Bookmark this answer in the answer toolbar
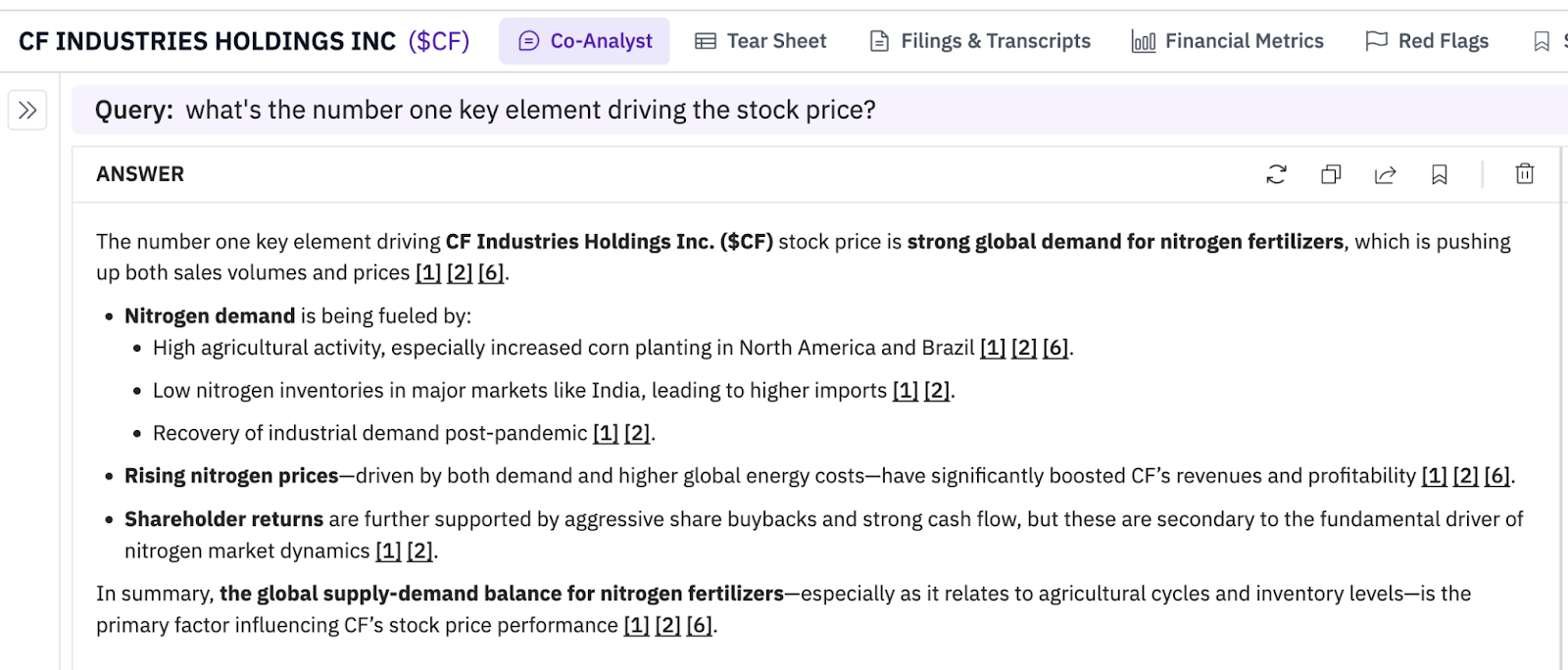 (1439, 174)
